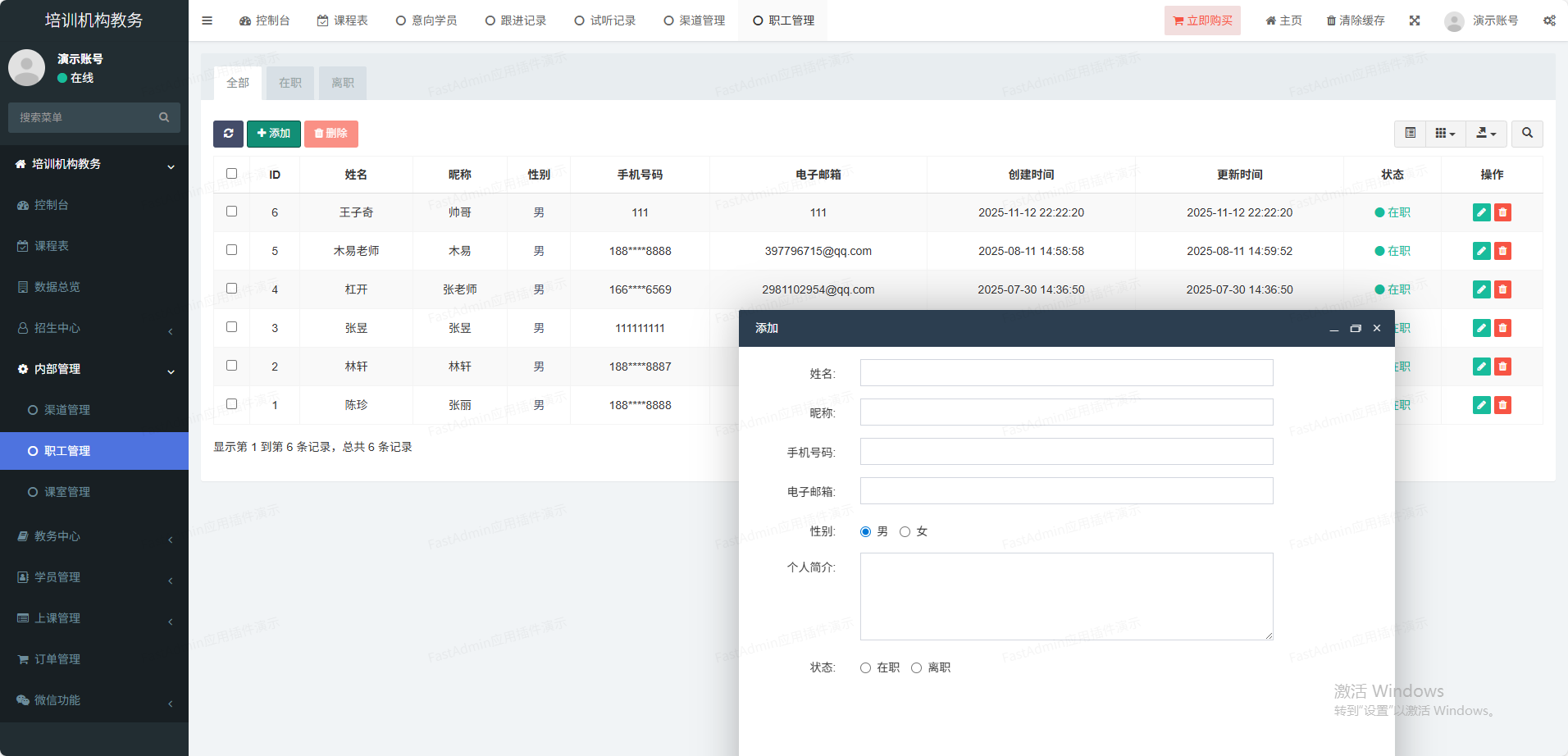Click the hamburger sidebar toggle icon
1568x756 pixels.
tap(207, 20)
